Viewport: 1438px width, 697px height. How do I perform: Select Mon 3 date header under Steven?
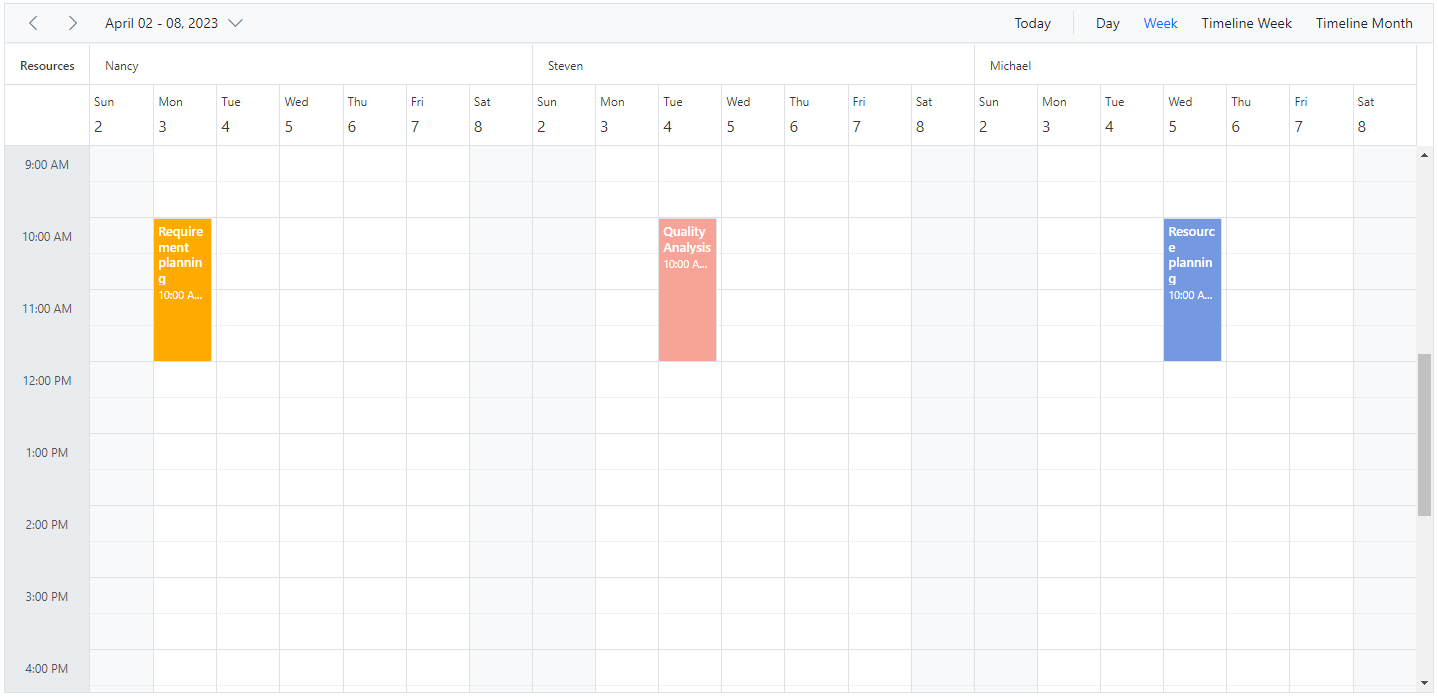click(x=627, y=115)
